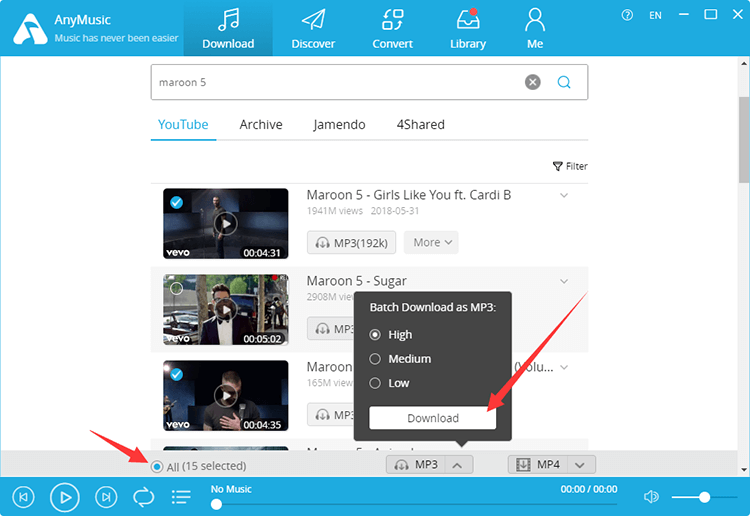This screenshot has height=516, width=750.
Task: Select Low quality radio button
Action: tap(375, 383)
